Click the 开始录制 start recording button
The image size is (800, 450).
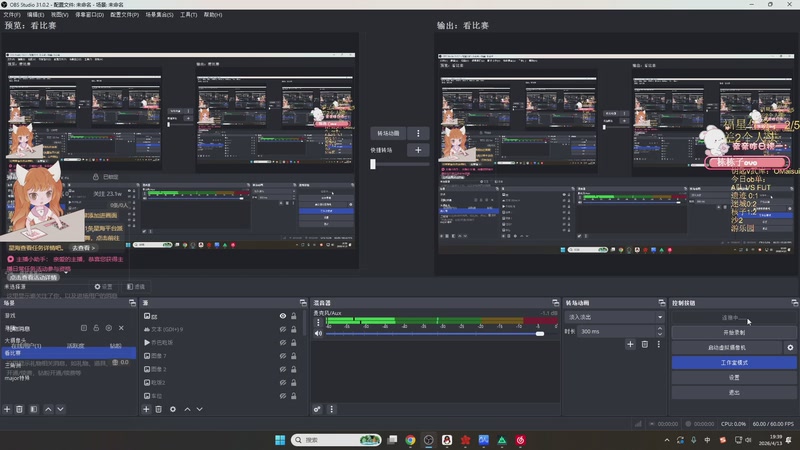pos(734,332)
